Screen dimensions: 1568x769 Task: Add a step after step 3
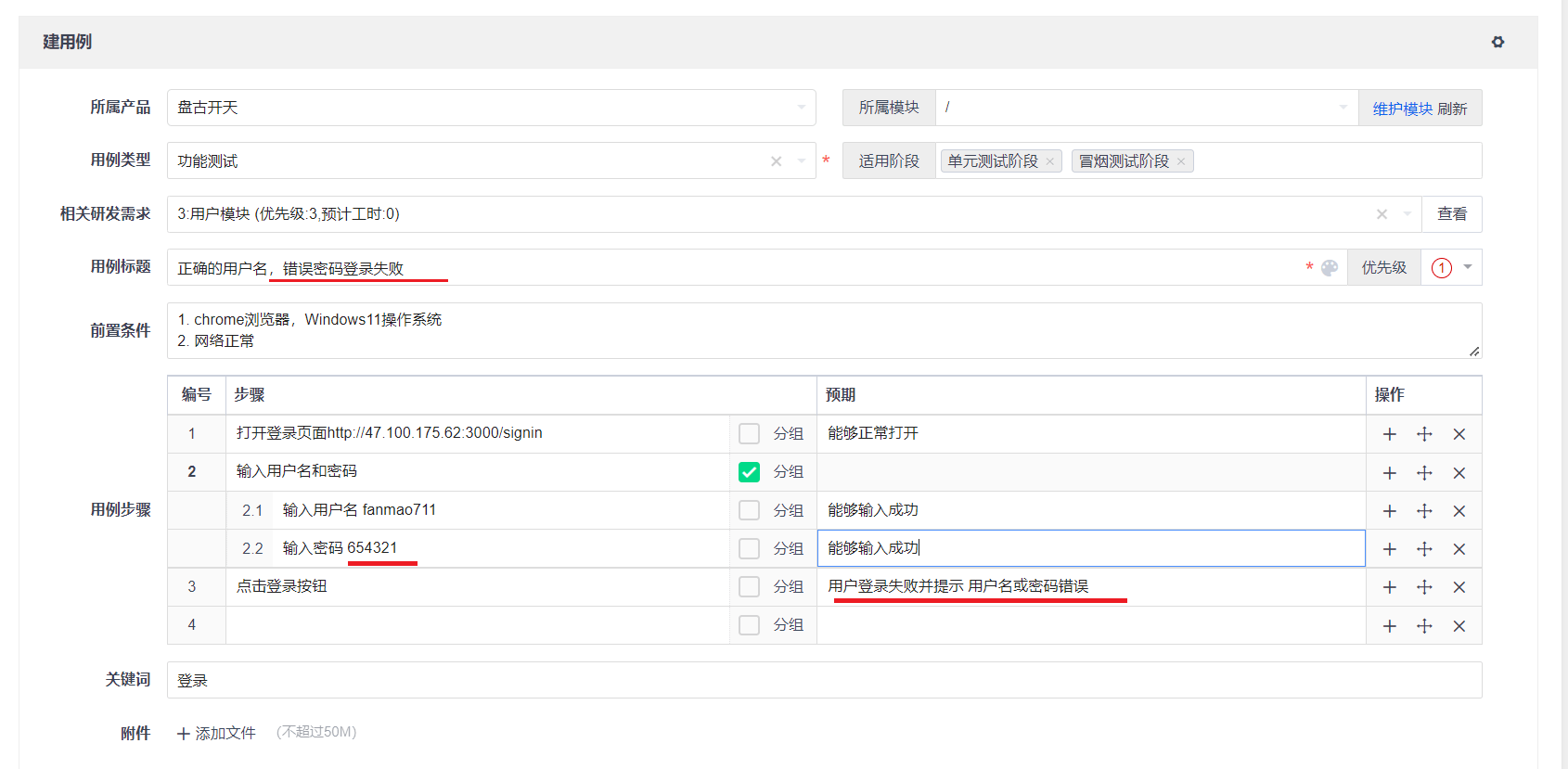[x=1390, y=587]
